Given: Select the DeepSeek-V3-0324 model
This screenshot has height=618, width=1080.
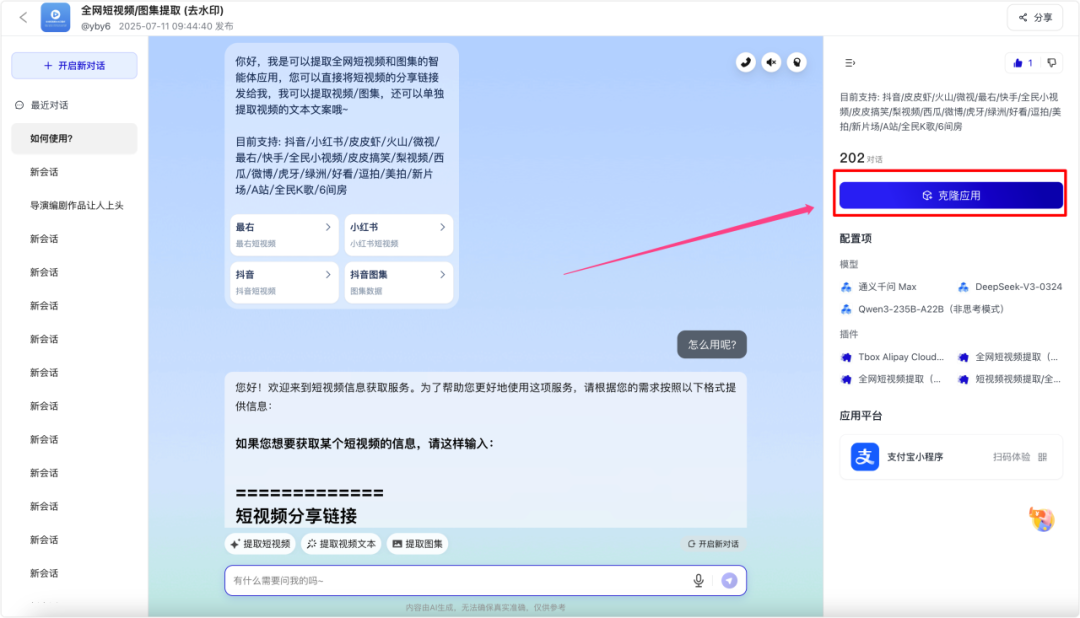Looking at the screenshot, I should (1010, 287).
